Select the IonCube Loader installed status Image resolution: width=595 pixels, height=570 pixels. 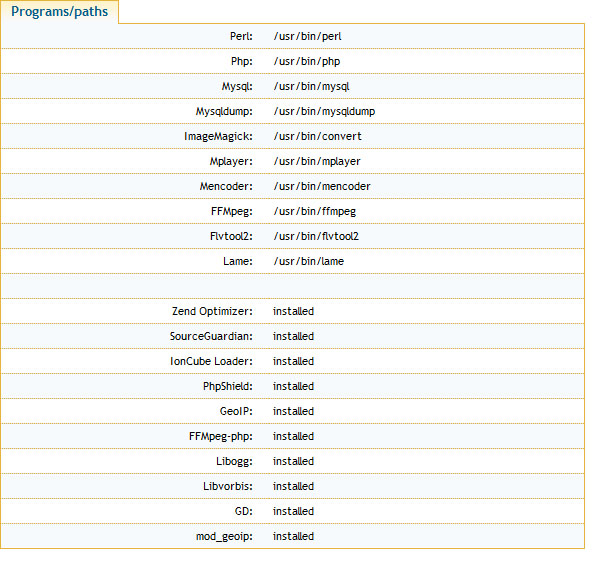293,361
